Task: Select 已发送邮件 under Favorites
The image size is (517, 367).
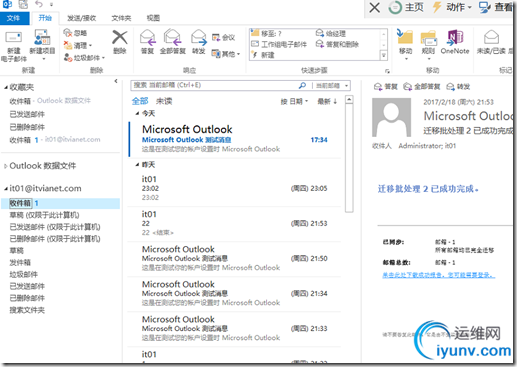Action: tap(27, 114)
